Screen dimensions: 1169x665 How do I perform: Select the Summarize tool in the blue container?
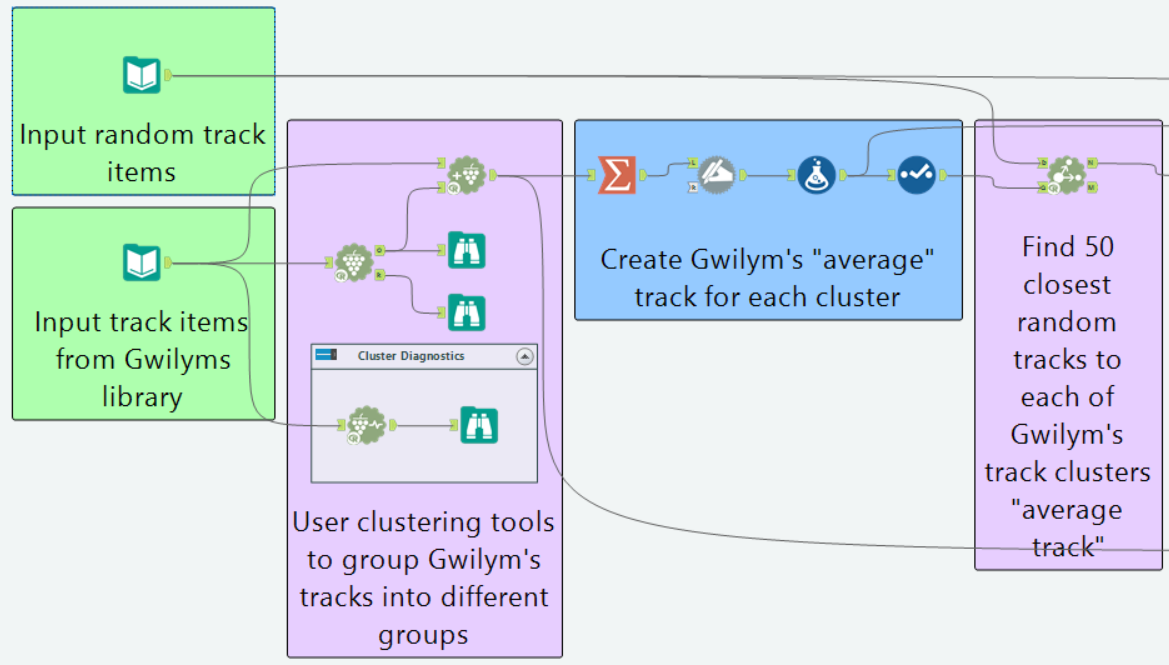point(615,177)
